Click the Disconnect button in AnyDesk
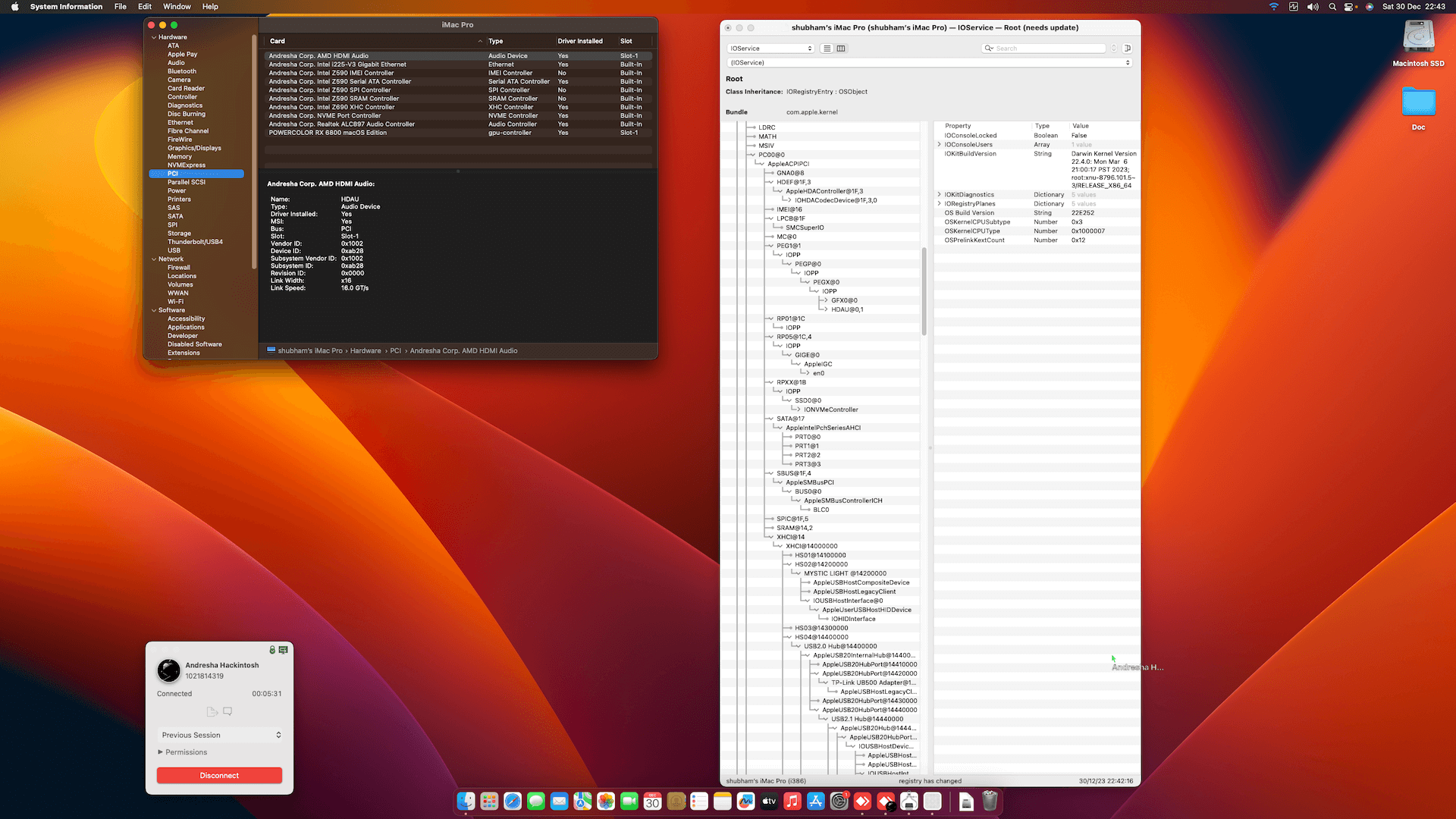The width and height of the screenshot is (1456, 819). [x=219, y=775]
